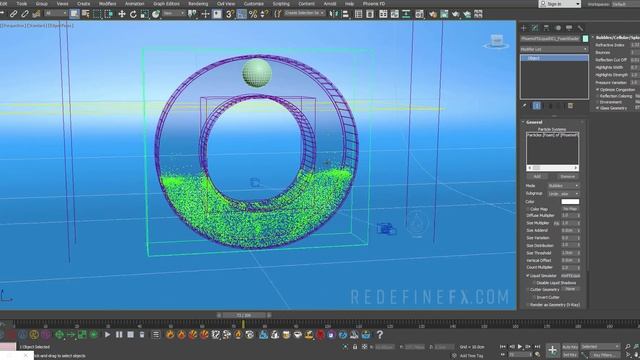640x360 pixels.
Task: Toggle the Invert Cutter checkbox
Action: 533,297
